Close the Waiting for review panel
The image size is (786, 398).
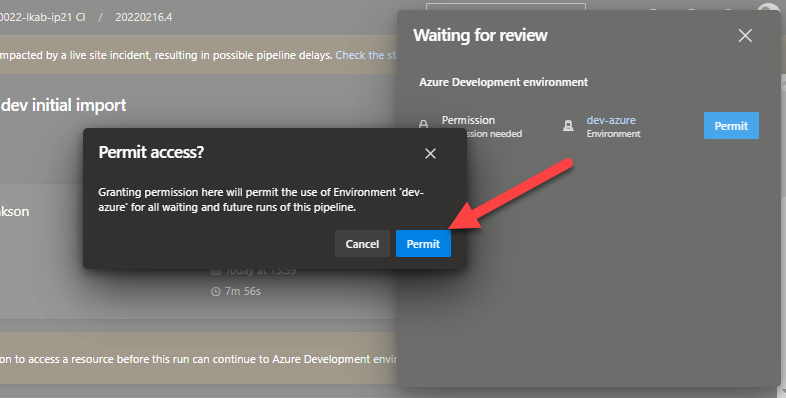coord(745,36)
